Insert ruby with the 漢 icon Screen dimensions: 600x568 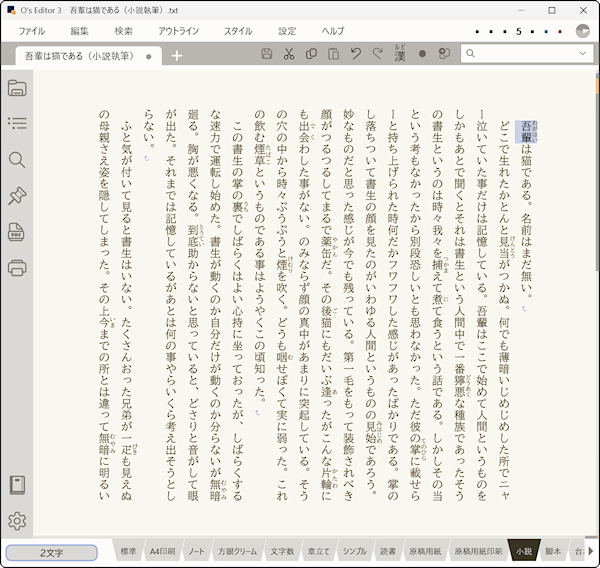pyautogui.click(x=400, y=53)
